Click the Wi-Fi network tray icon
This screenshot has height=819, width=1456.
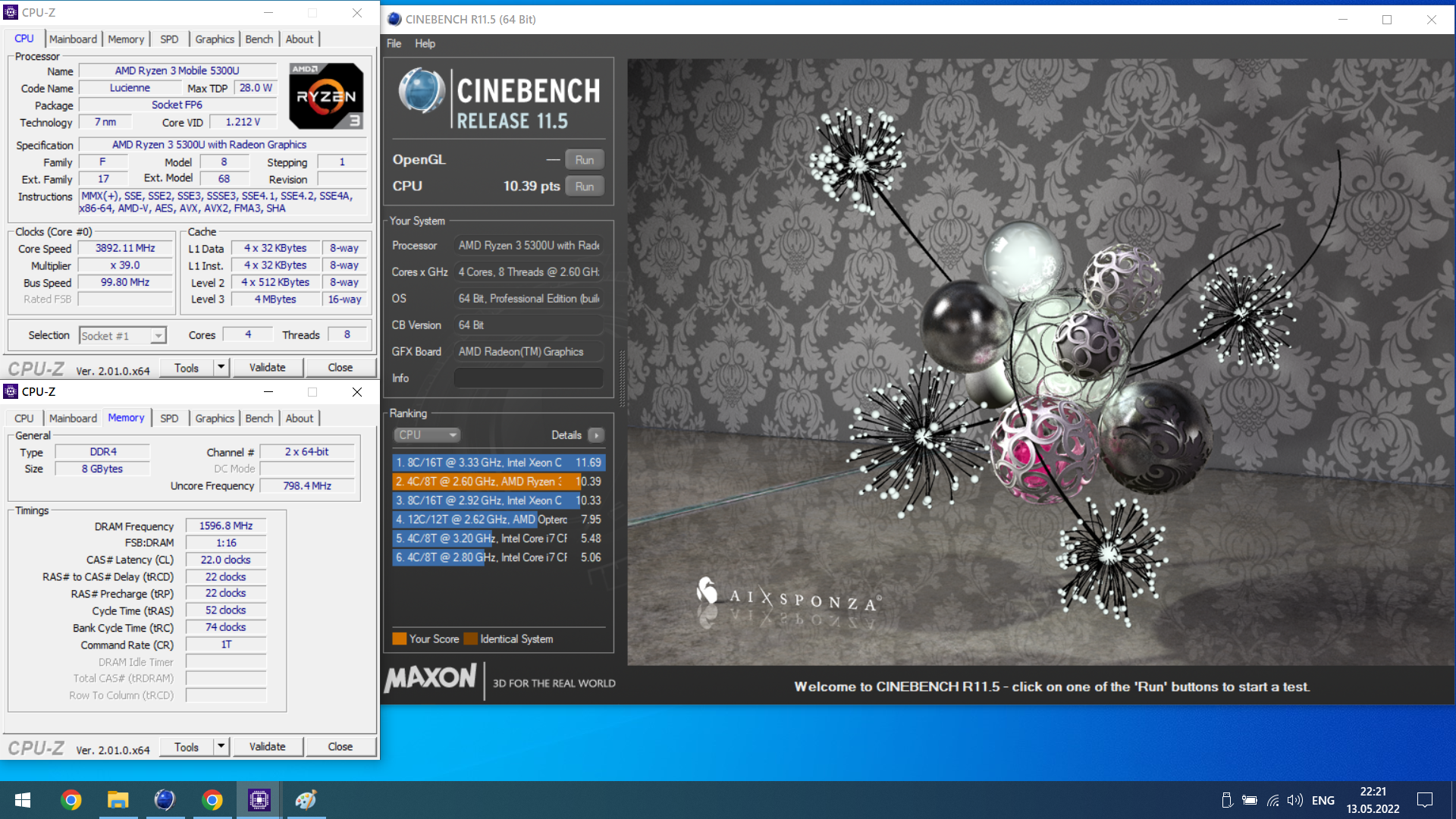1272,800
